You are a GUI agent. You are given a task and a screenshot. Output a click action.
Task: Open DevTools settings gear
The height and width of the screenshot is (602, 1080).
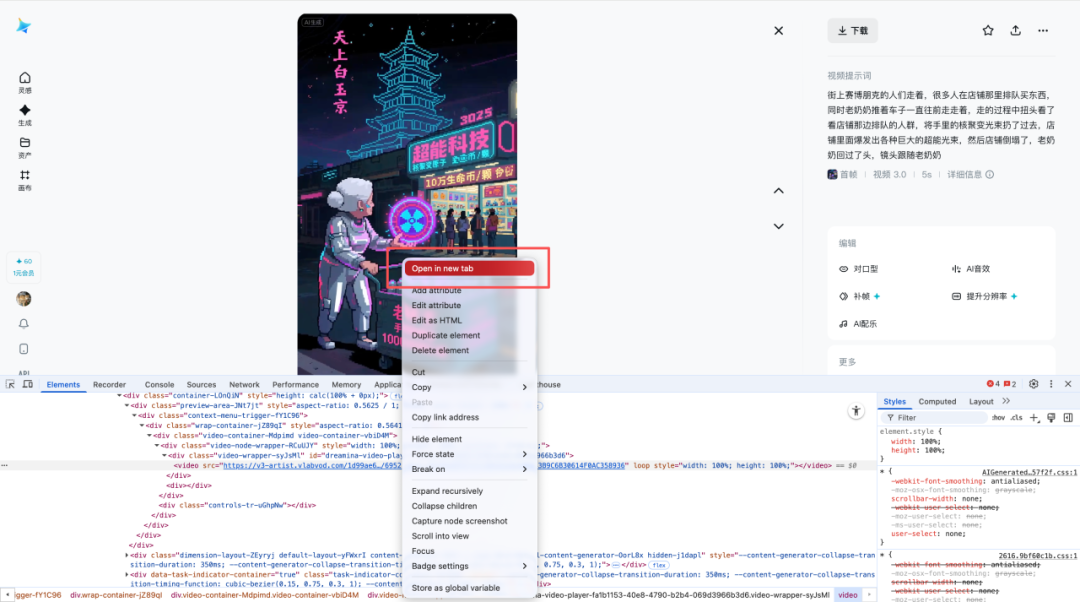click(x=1033, y=384)
